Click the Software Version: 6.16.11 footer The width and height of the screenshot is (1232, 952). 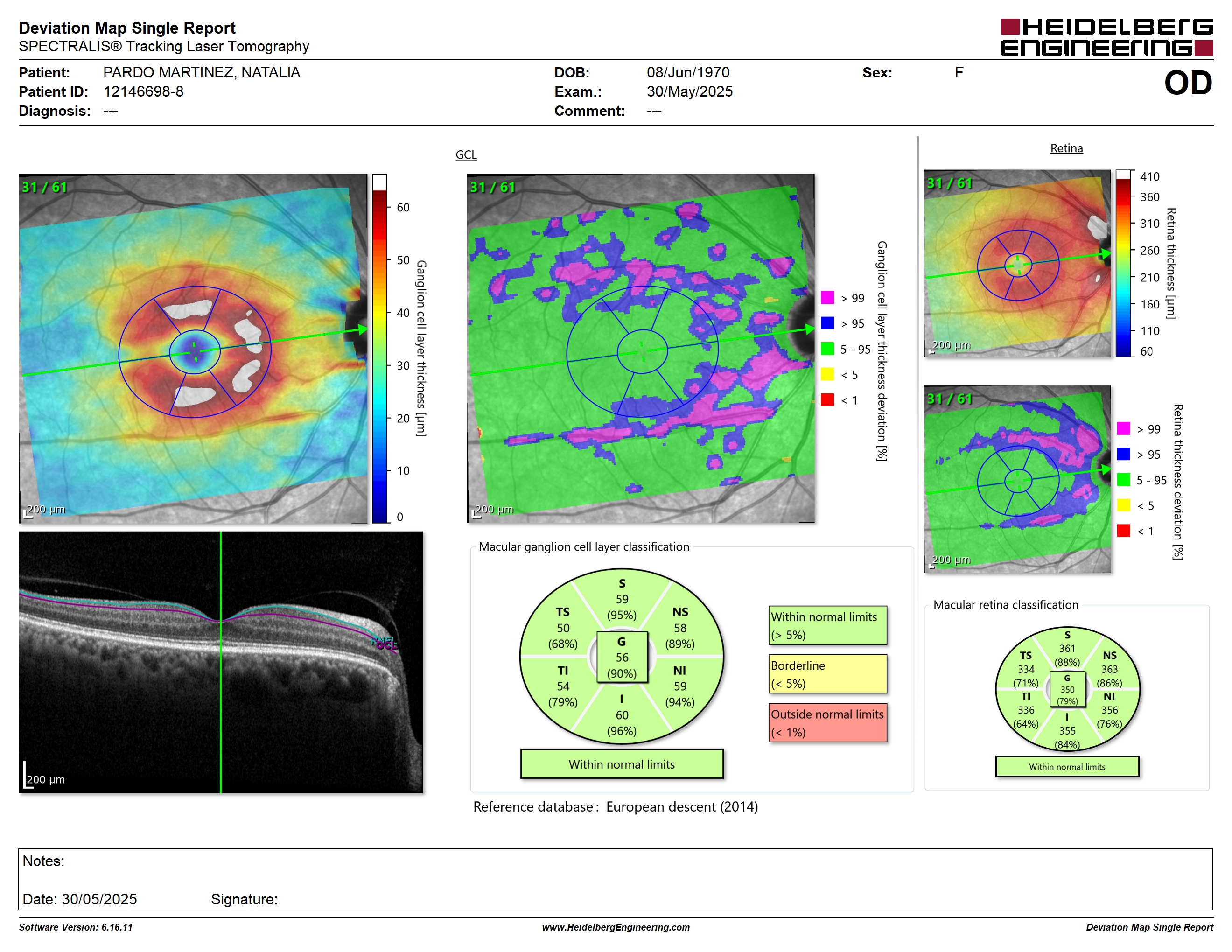pos(76,927)
